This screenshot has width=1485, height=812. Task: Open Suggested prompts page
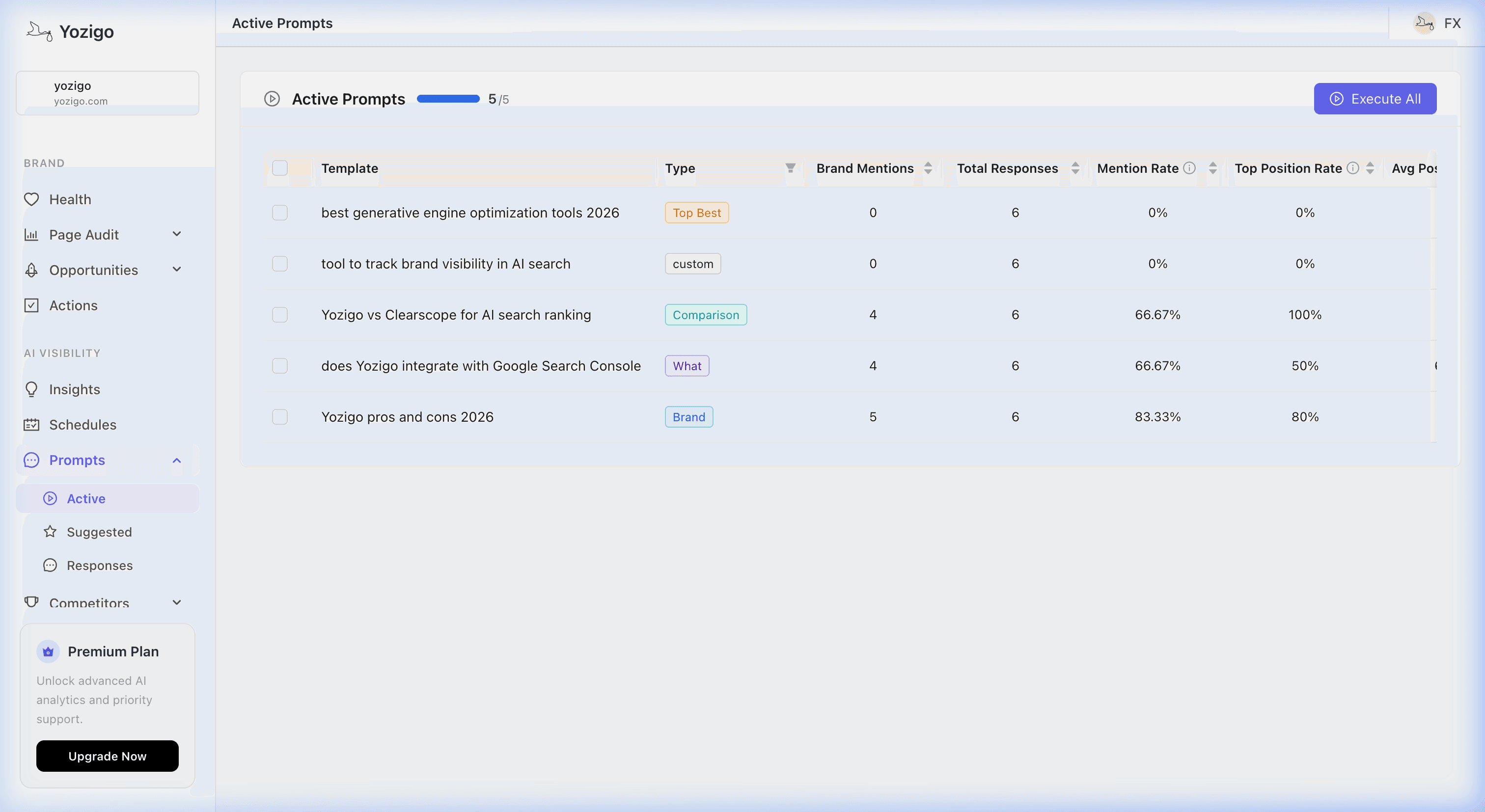[99, 532]
